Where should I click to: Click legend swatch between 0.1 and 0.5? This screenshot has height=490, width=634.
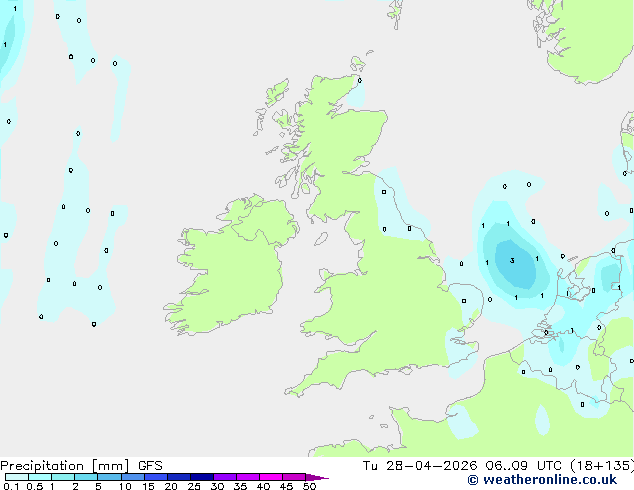point(17,477)
